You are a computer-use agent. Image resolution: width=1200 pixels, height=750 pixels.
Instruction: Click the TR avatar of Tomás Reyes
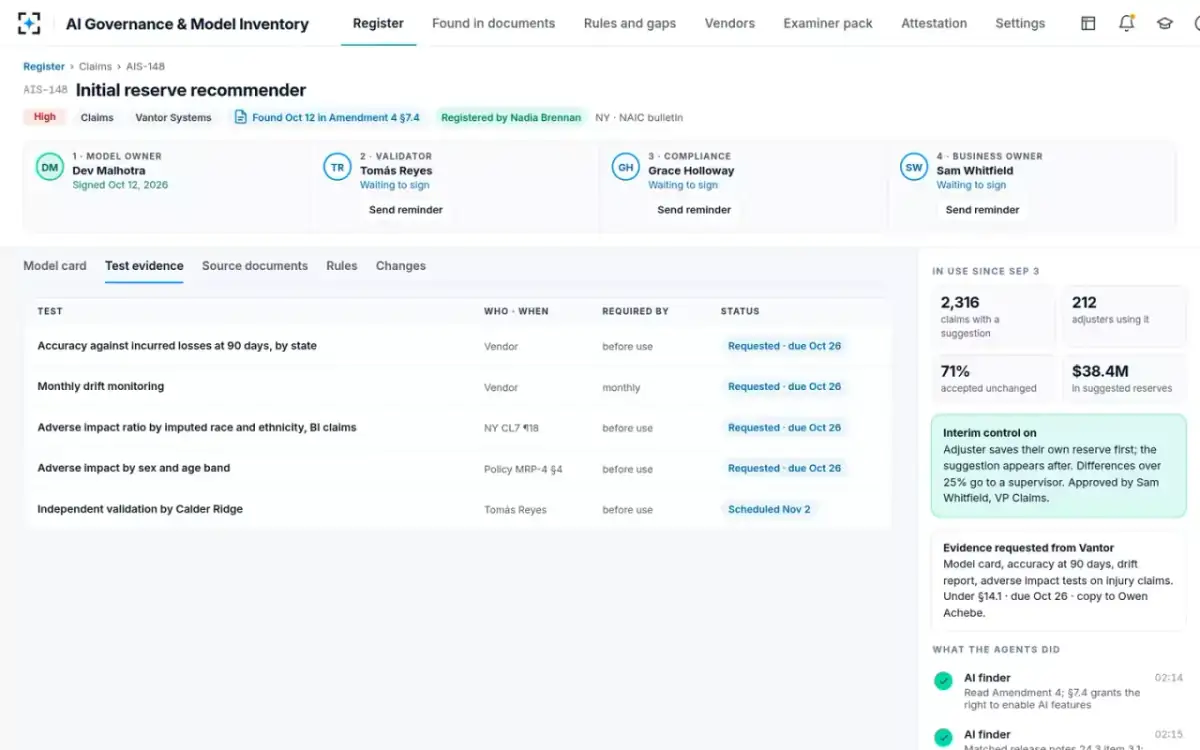tap(338, 167)
